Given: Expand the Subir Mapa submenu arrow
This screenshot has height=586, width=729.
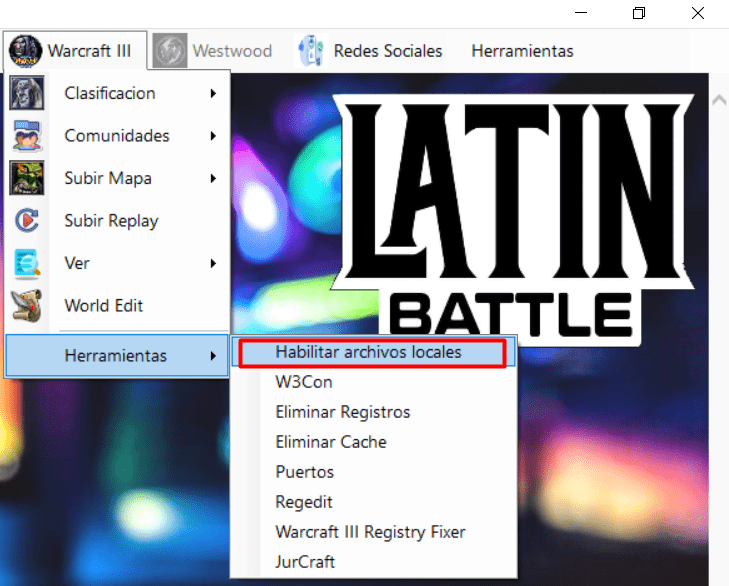Looking at the screenshot, I should click(x=213, y=178).
